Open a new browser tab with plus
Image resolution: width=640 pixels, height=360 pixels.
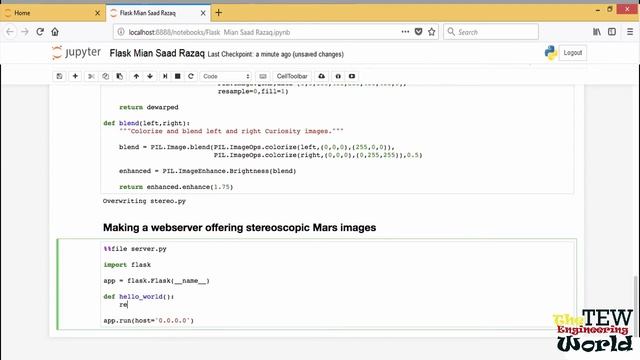click(219, 13)
